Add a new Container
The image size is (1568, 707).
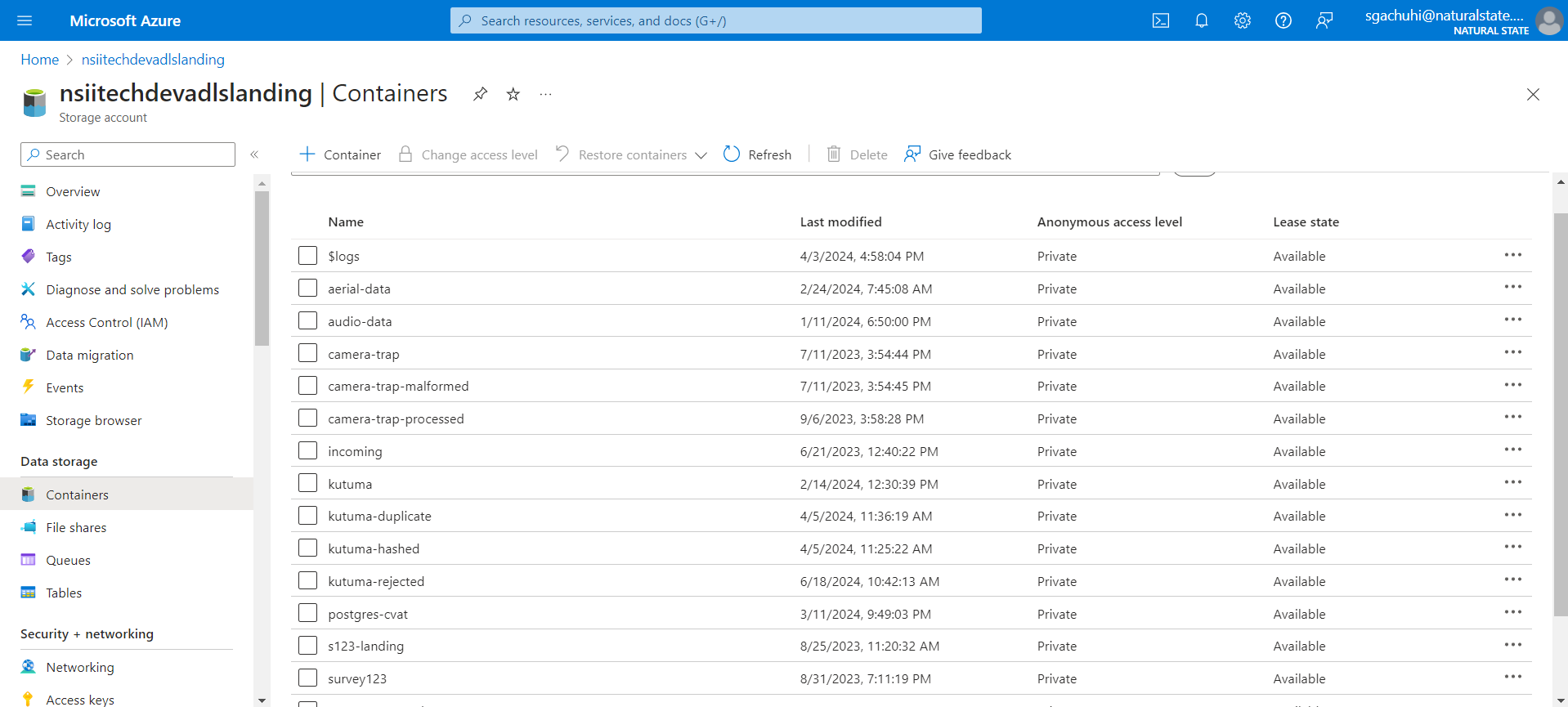(x=340, y=154)
